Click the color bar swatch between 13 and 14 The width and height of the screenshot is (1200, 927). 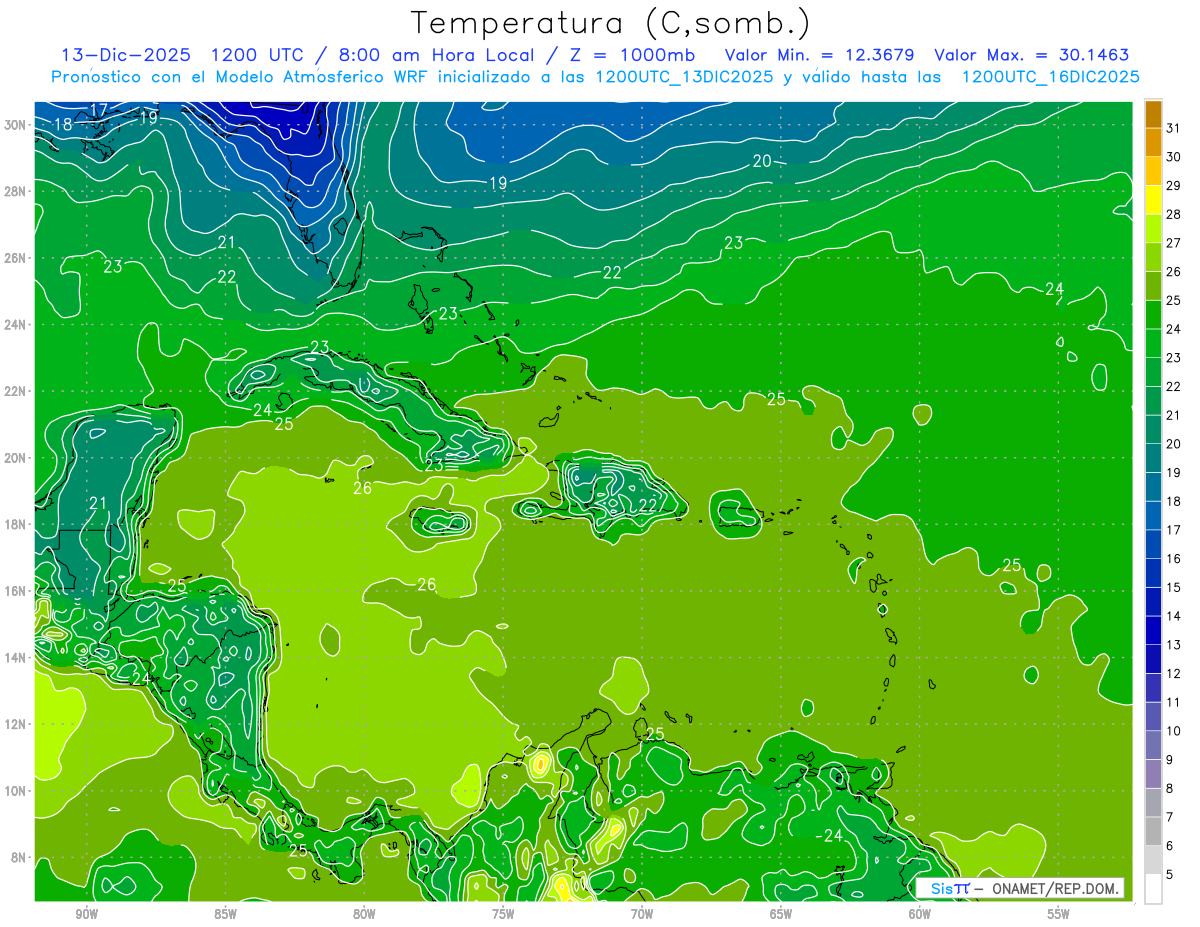[1154, 631]
